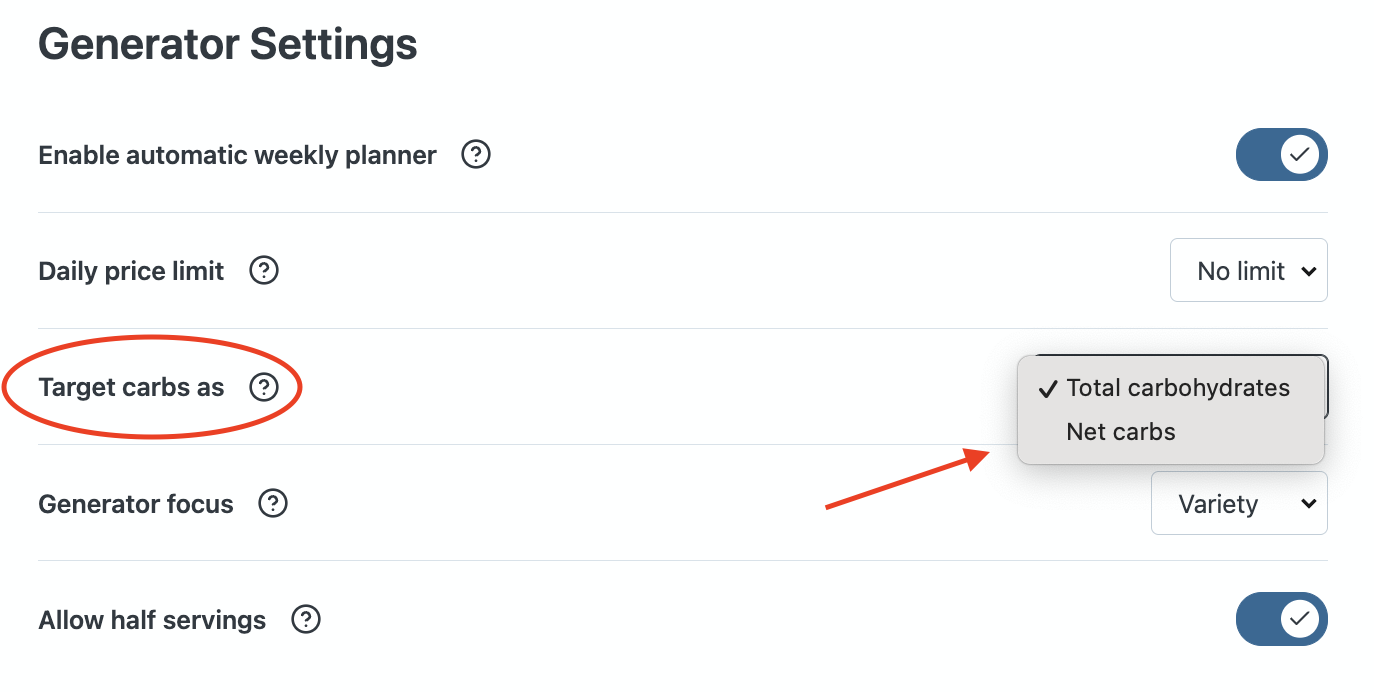This screenshot has width=1374, height=692.
Task: Select Net carbs from the menu
Action: (x=1121, y=432)
